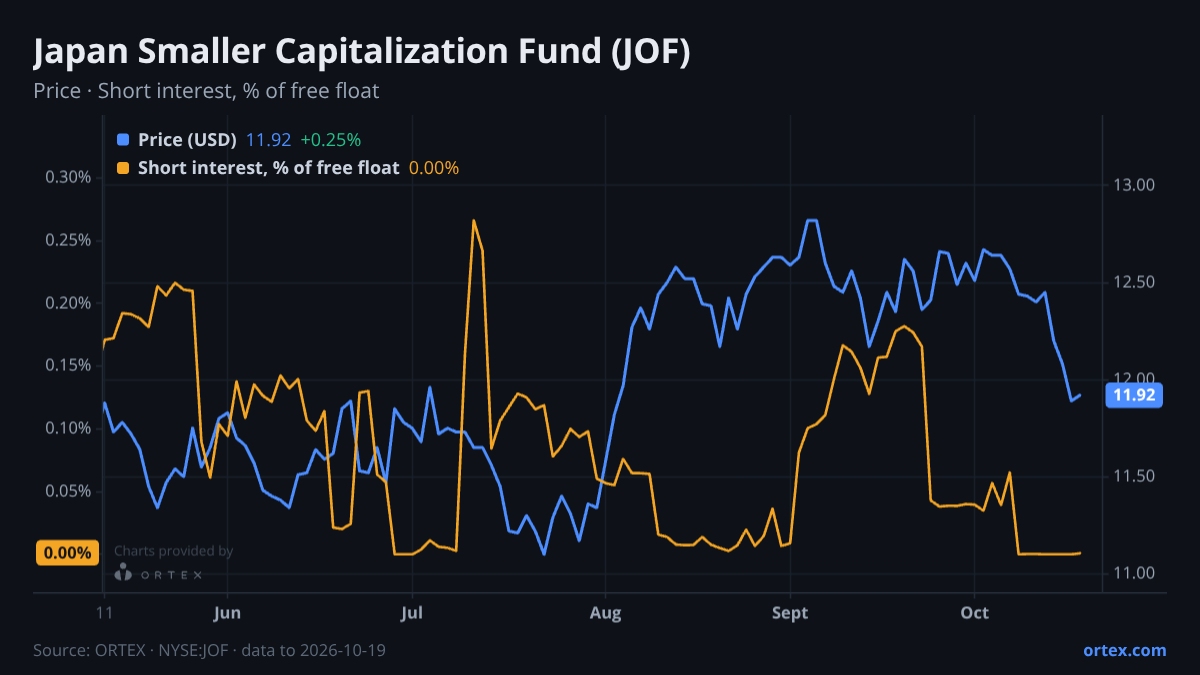1200x675 pixels.
Task: Click the 11 date axis label
Action: click(x=104, y=613)
